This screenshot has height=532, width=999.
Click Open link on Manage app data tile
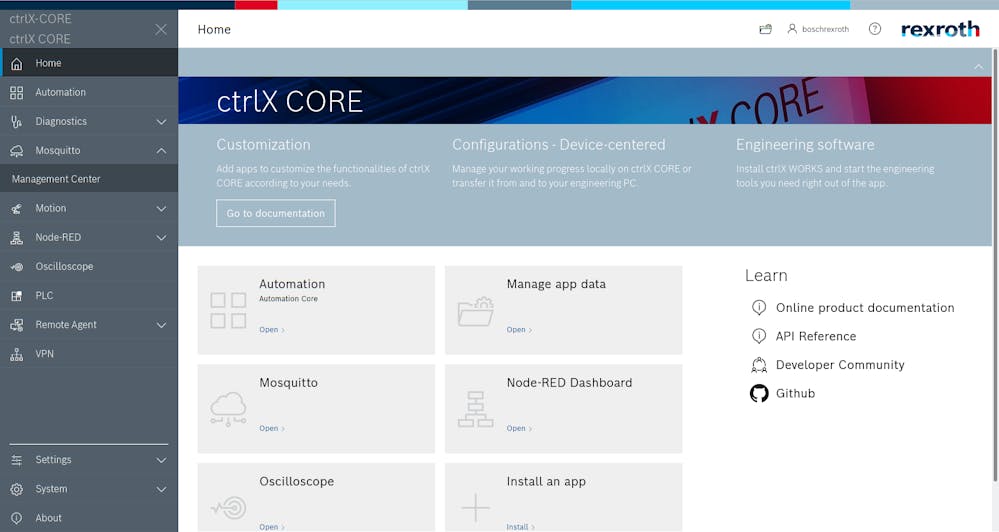519,329
